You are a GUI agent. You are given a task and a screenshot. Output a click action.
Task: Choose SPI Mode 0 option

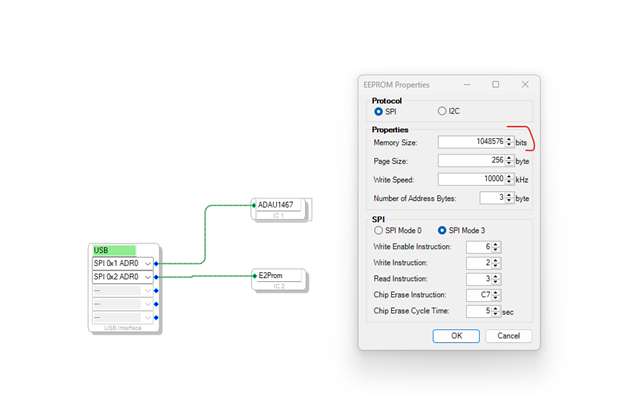coord(378,231)
